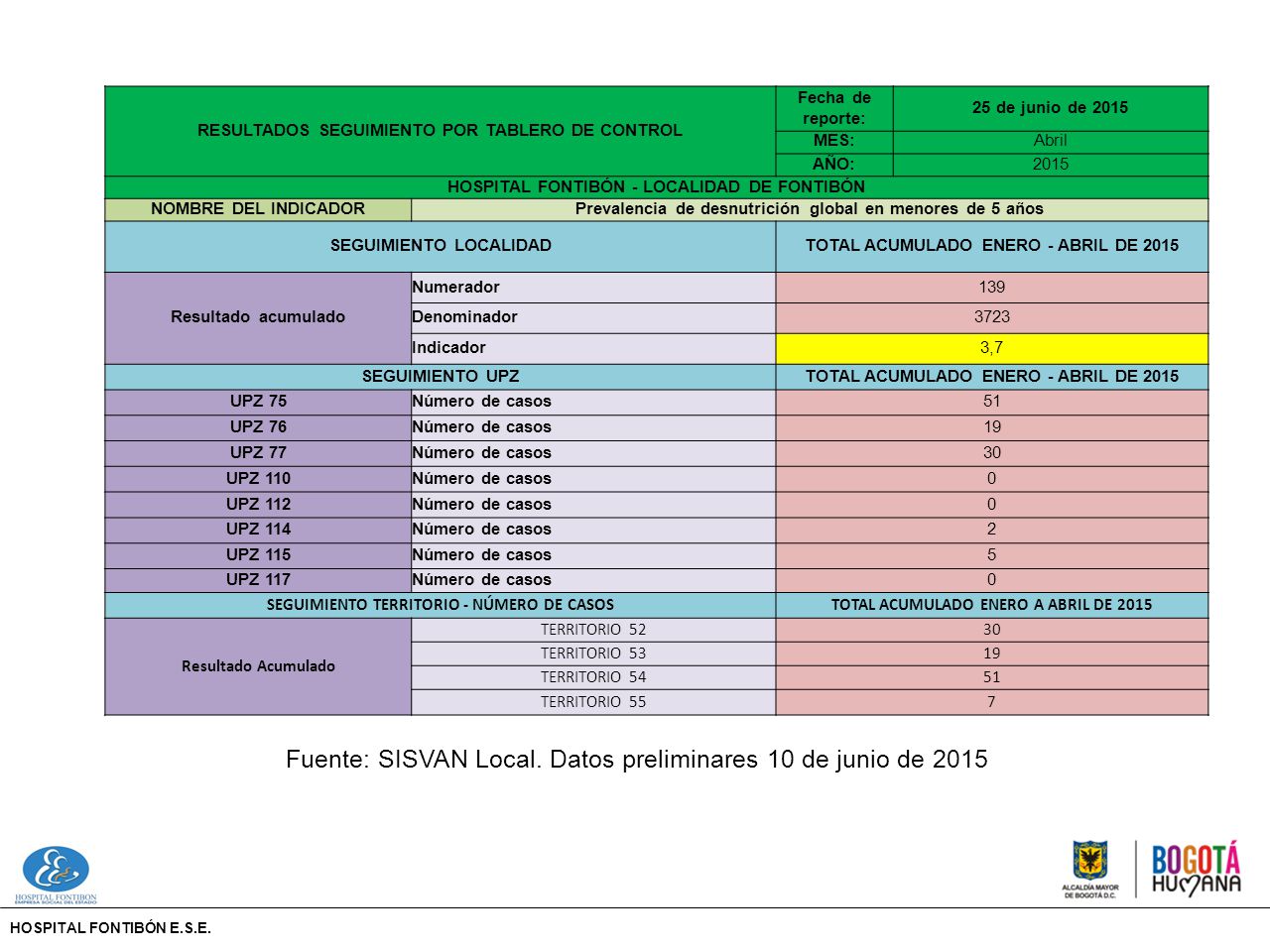Select the Territorio 53 label
Viewport: 1270px width, 952px height.
tap(593, 654)
